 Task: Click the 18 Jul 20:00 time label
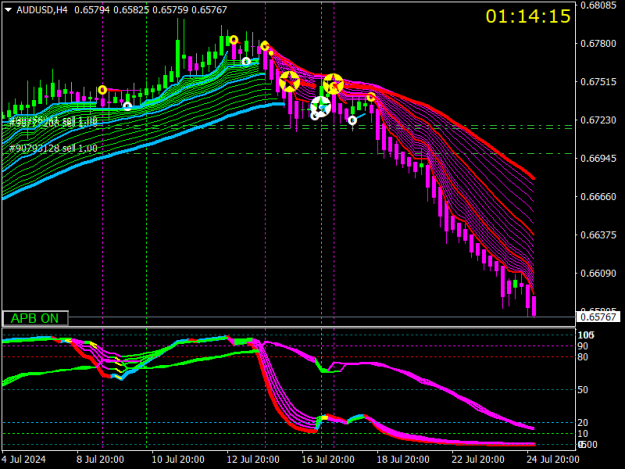(403, 459)
